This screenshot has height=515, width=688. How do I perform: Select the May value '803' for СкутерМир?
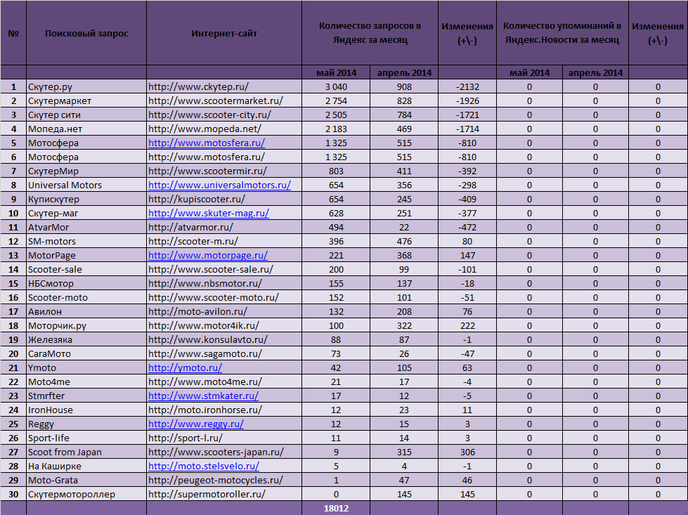[x=336, y=171]
